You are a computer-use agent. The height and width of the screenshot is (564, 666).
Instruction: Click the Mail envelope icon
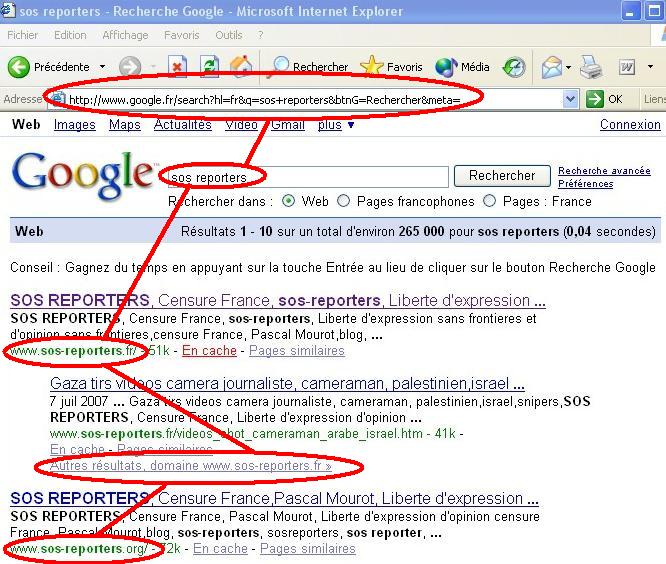click(552, 67)
